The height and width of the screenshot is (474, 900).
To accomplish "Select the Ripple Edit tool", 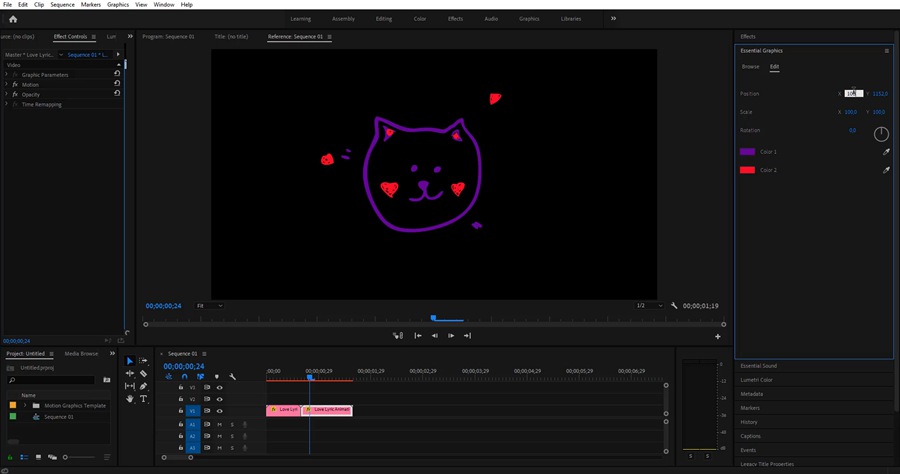I will click(x=130, y=374).
